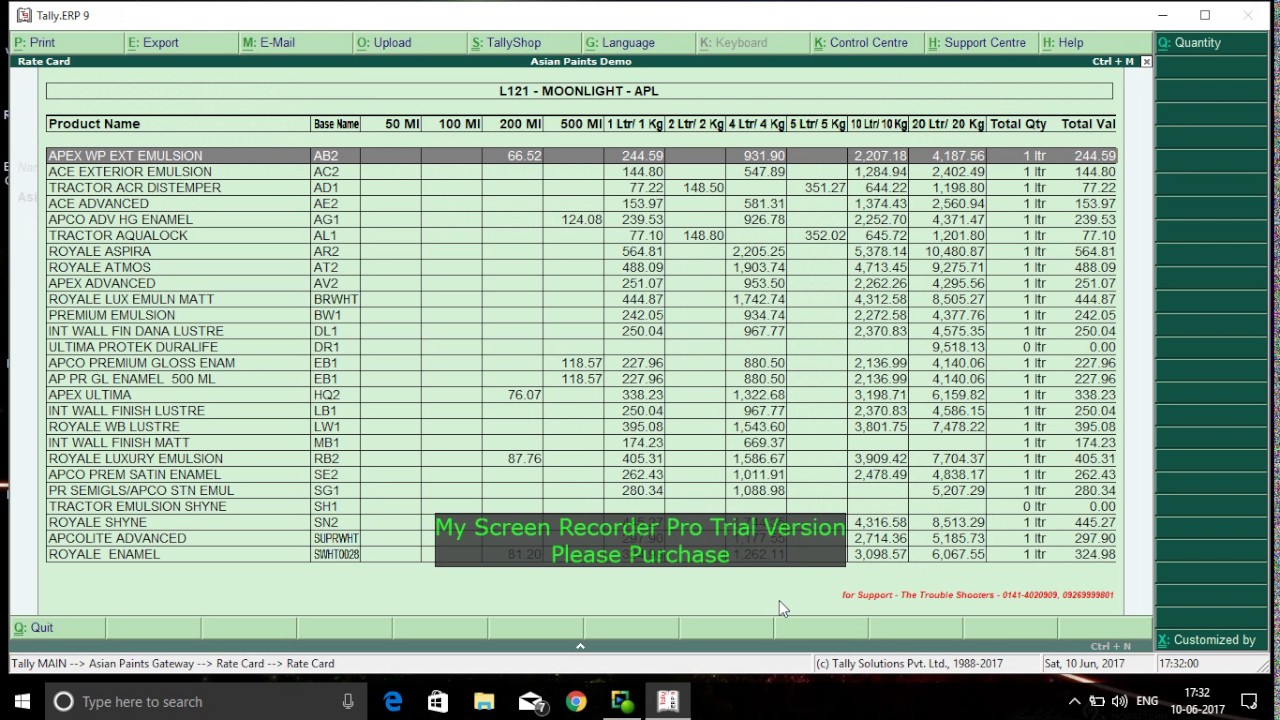Image resolution: width=1280 pixels, height=720 pixels.
Task: Open the Store app from taskbar
Action: click(438, 701)
